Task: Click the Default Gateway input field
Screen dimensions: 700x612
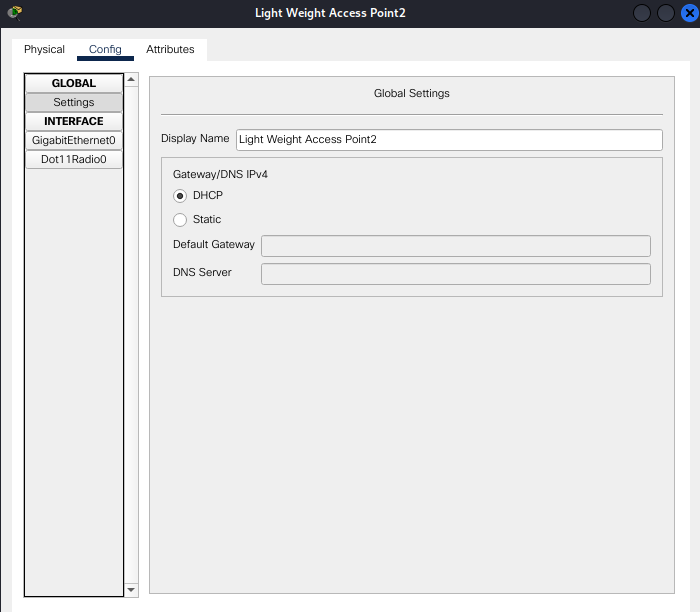Action: point(455,245)
